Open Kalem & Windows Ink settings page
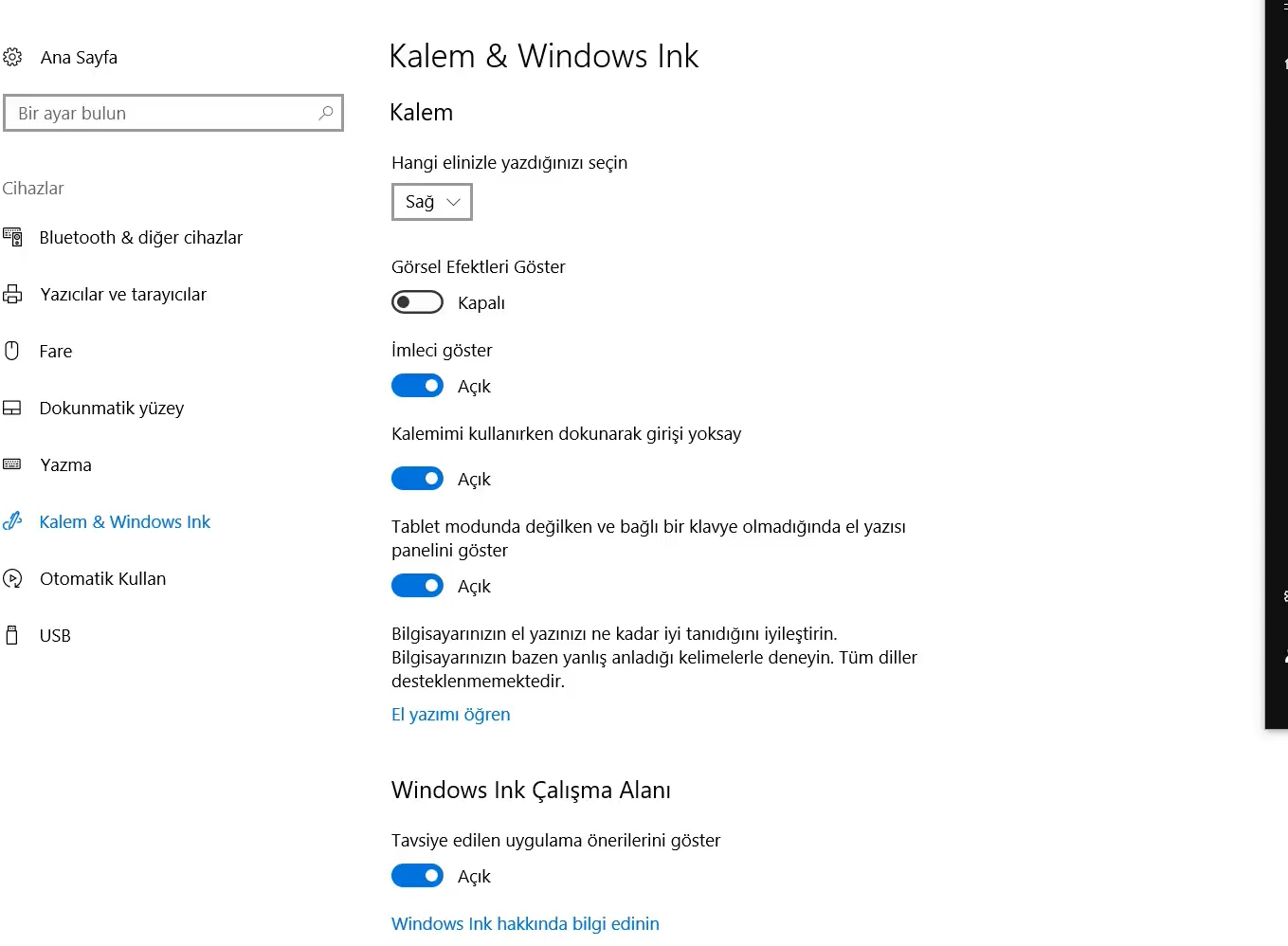Screen dimensions: 1288x946 [x=124, y=522]
